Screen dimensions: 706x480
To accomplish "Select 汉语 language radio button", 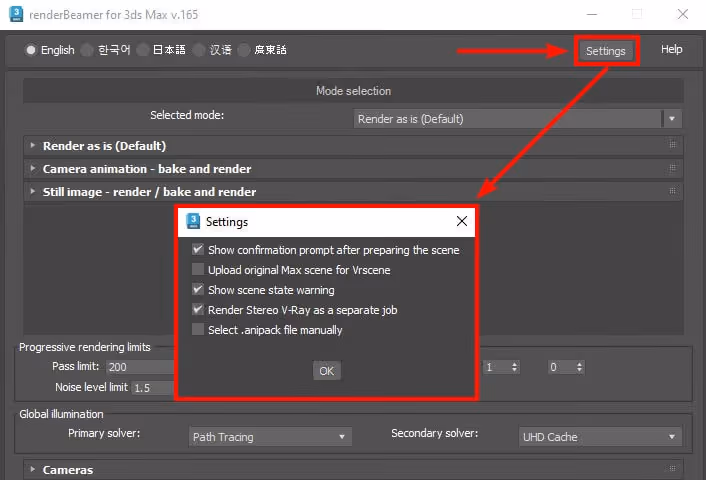I will (x=199, y=50).
